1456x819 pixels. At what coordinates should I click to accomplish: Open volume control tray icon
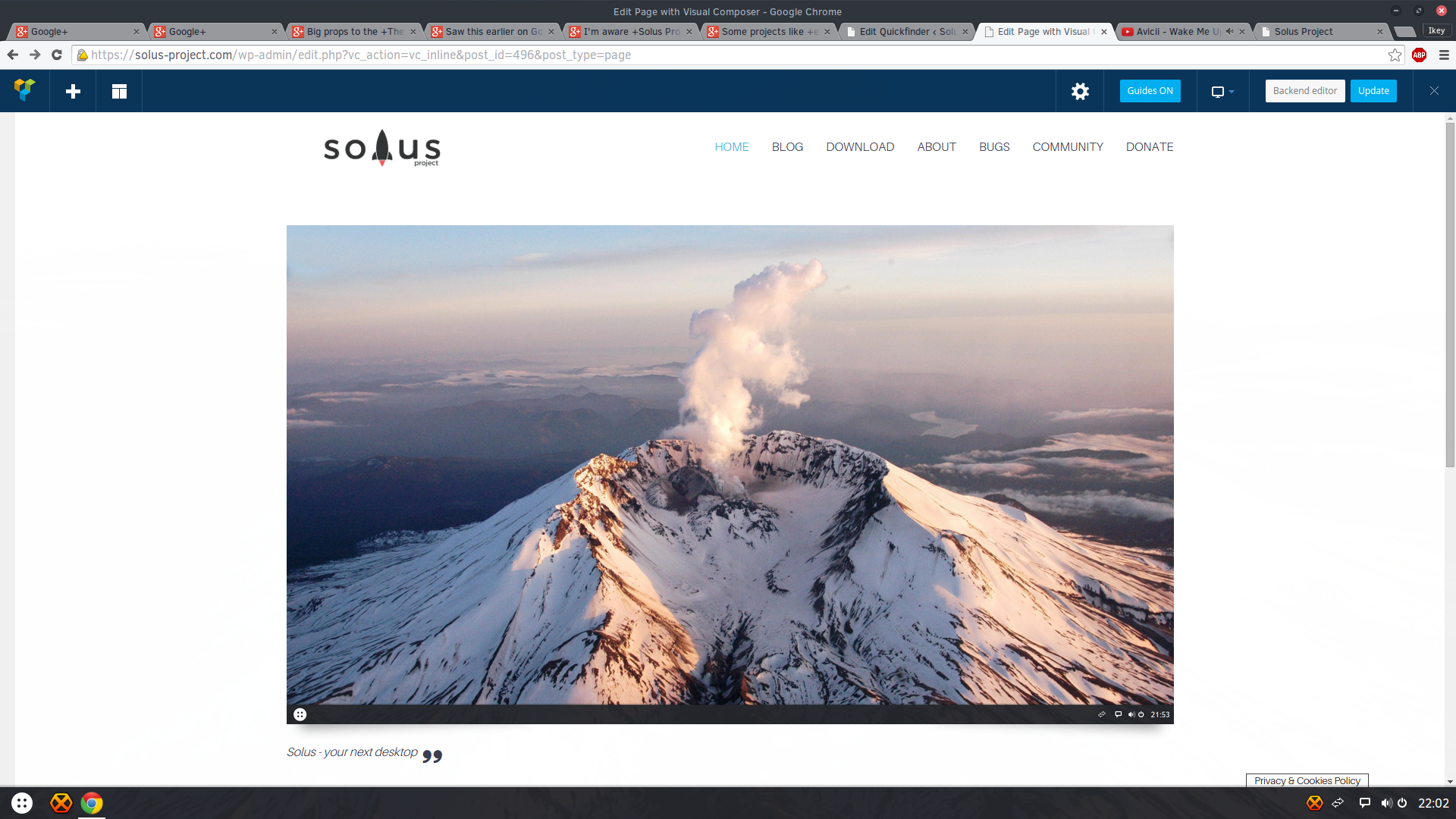pyautogui.click(x=1385, y=803)
